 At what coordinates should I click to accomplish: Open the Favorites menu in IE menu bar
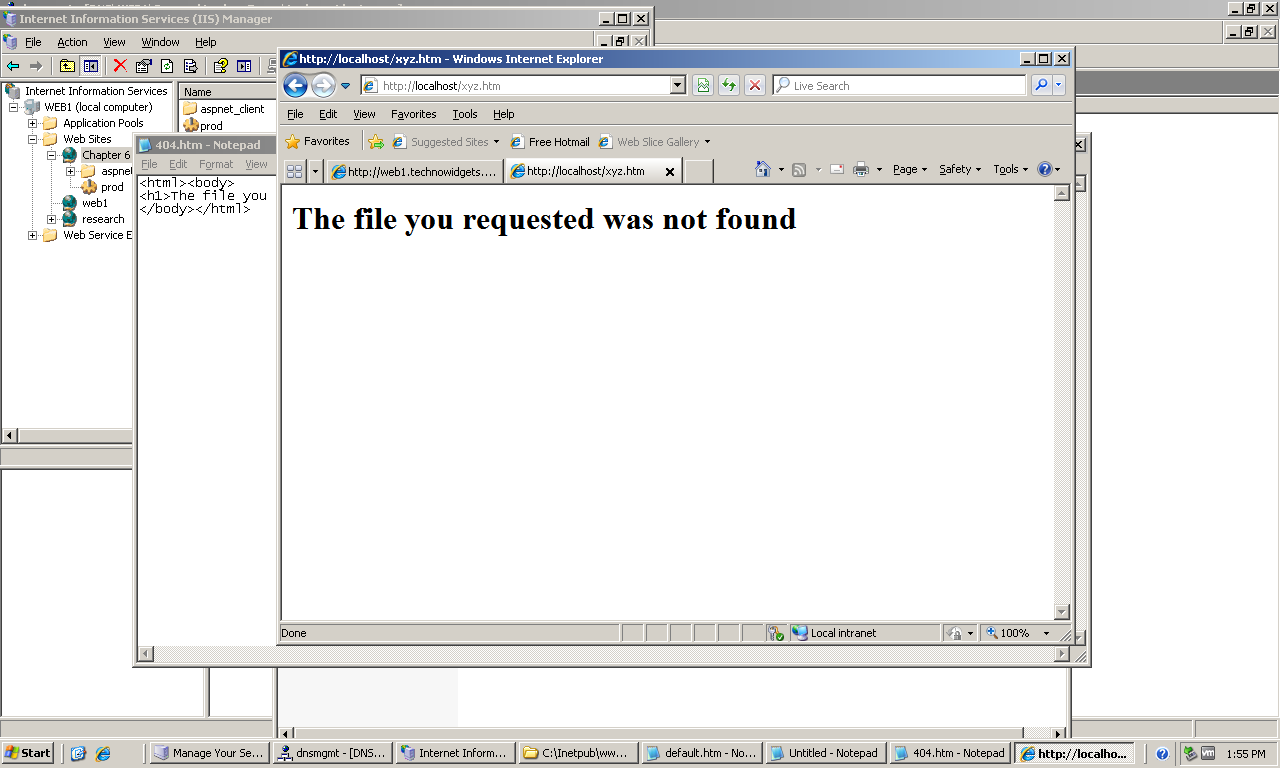click(x=413, y=114)
